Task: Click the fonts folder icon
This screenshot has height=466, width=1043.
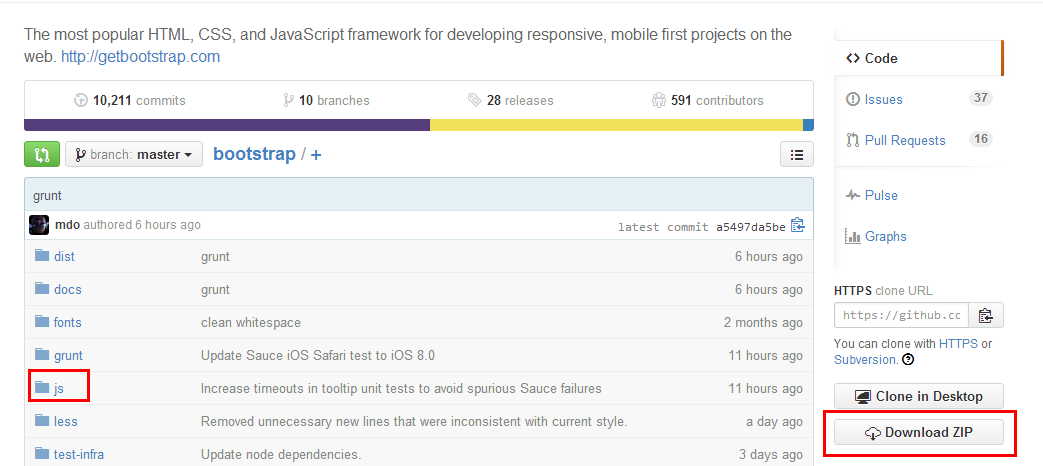Action: [43, 321]
